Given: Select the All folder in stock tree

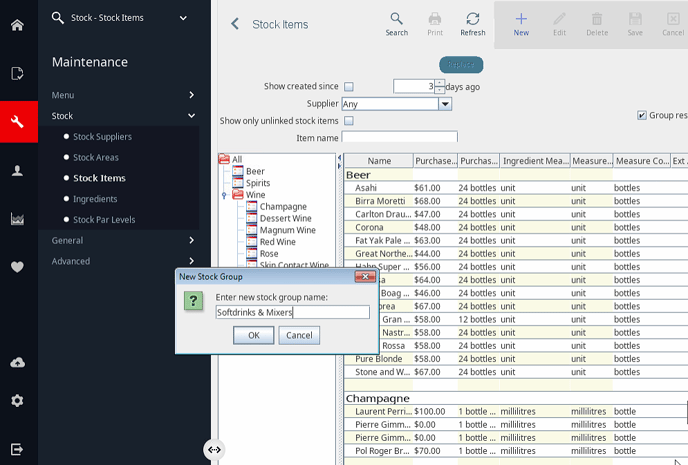Looking at the screenshot, I should point(231,159).
